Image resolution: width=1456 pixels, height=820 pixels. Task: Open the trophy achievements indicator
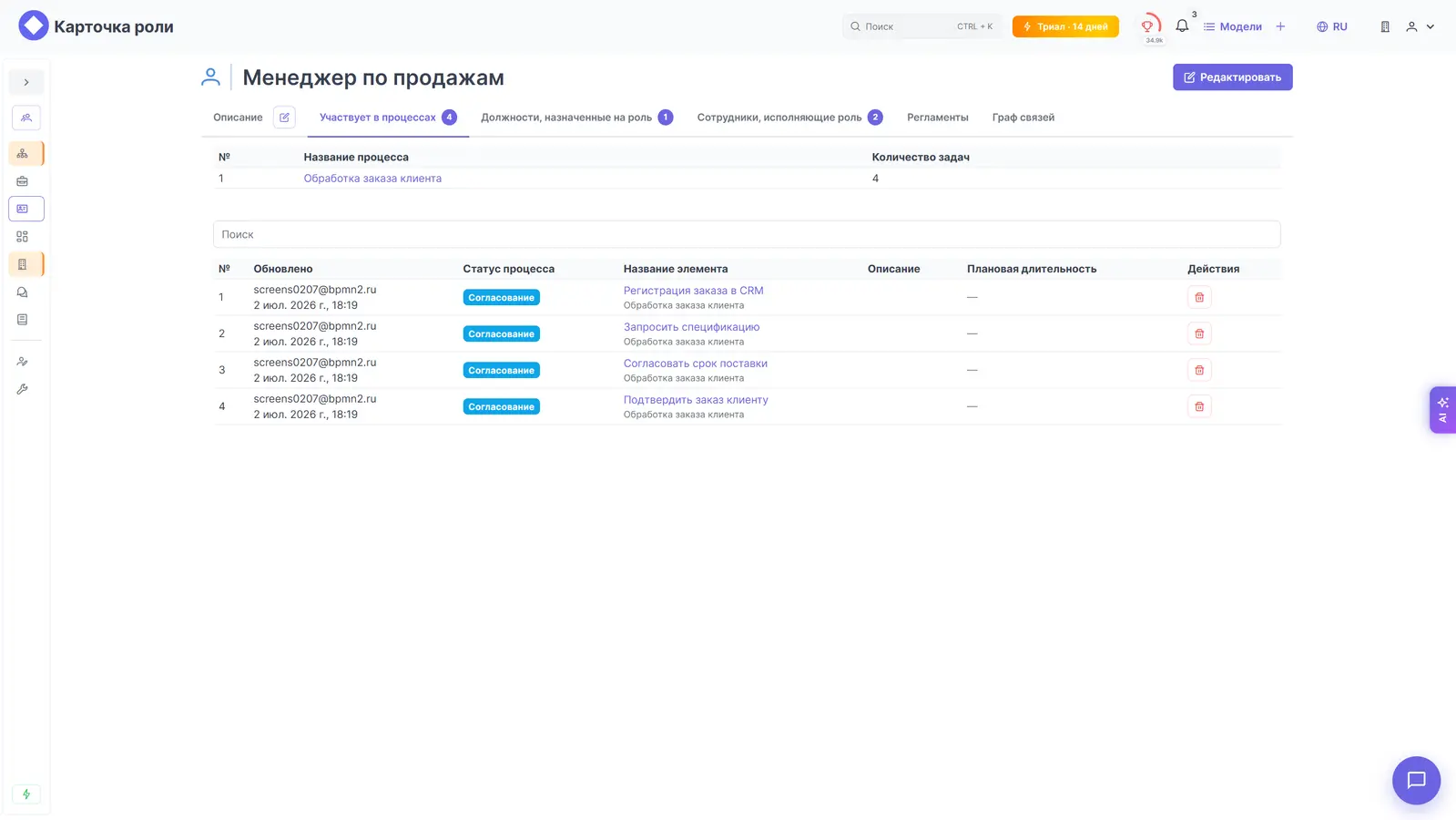(x=1151, y=27)
